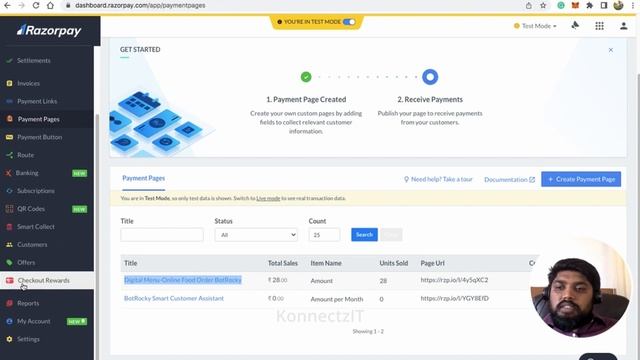The width and height of the screenshot is (640, 360).
Task: Click the Invoices sidebar icon
Action: pyautogui.click(x=9, y=83)
